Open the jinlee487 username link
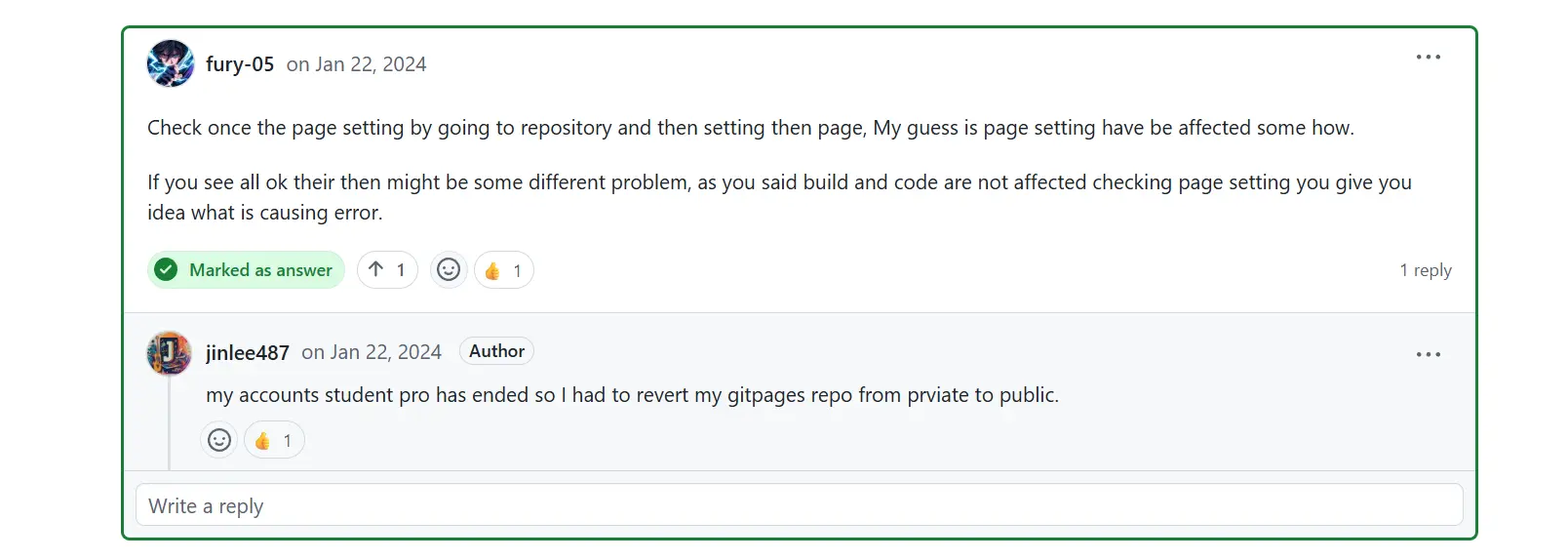1568x560 pixels. pos(248,352)
